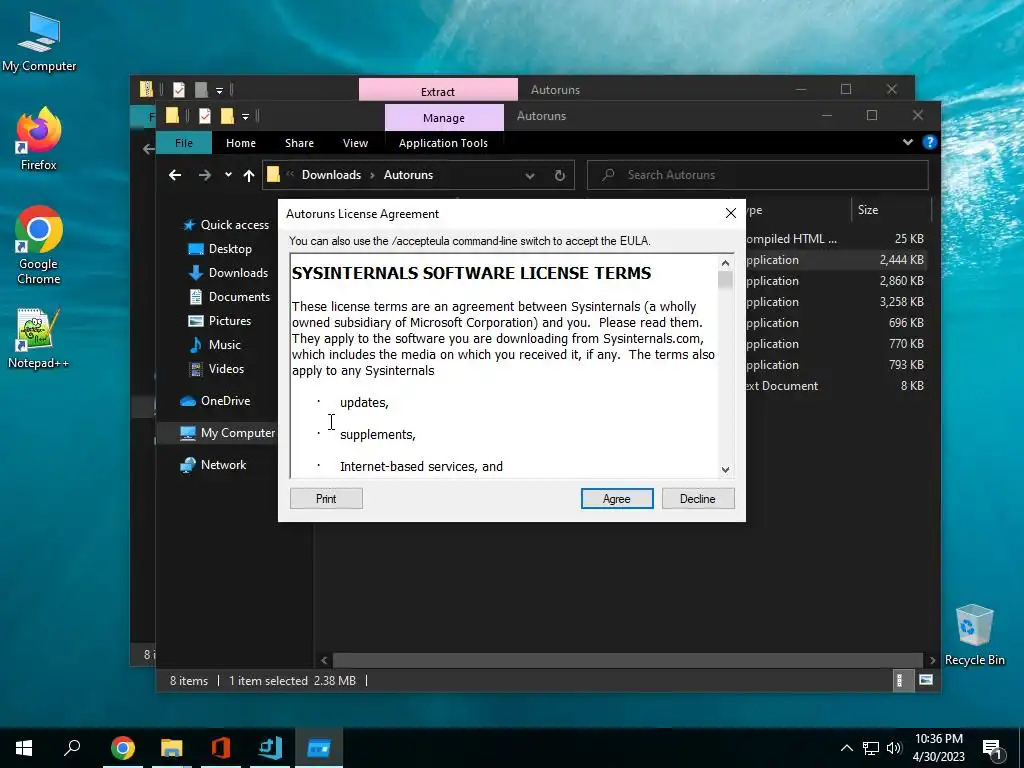The height and width of the screenshot is (768, 1024).
Task: Click the active Autoruns taskbar icon
Action: tap(319, 748)
